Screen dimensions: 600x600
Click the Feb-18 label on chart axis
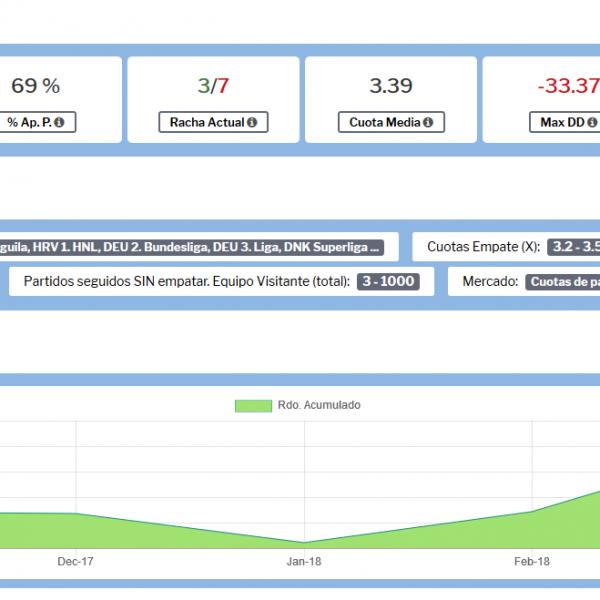pos(532,562)
